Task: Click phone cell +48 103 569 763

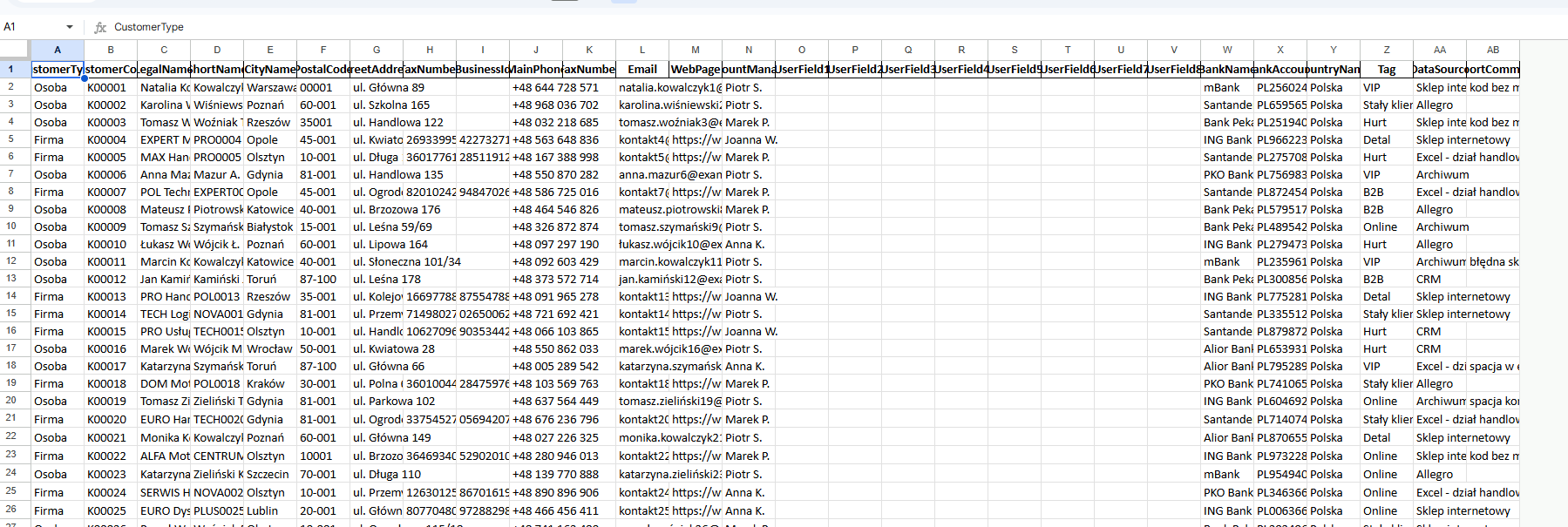Action: 555,383
